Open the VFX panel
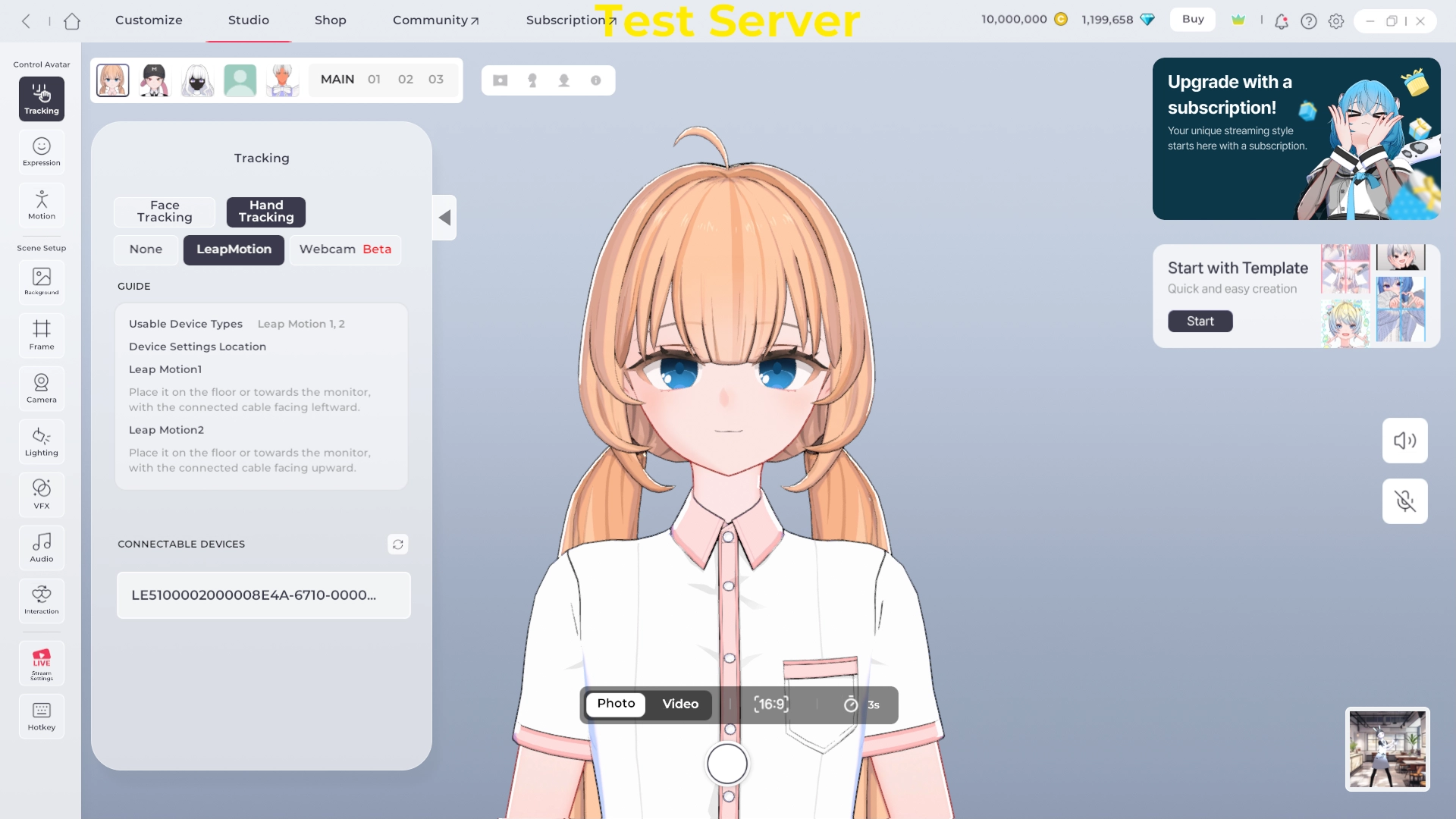 point(42,494)
